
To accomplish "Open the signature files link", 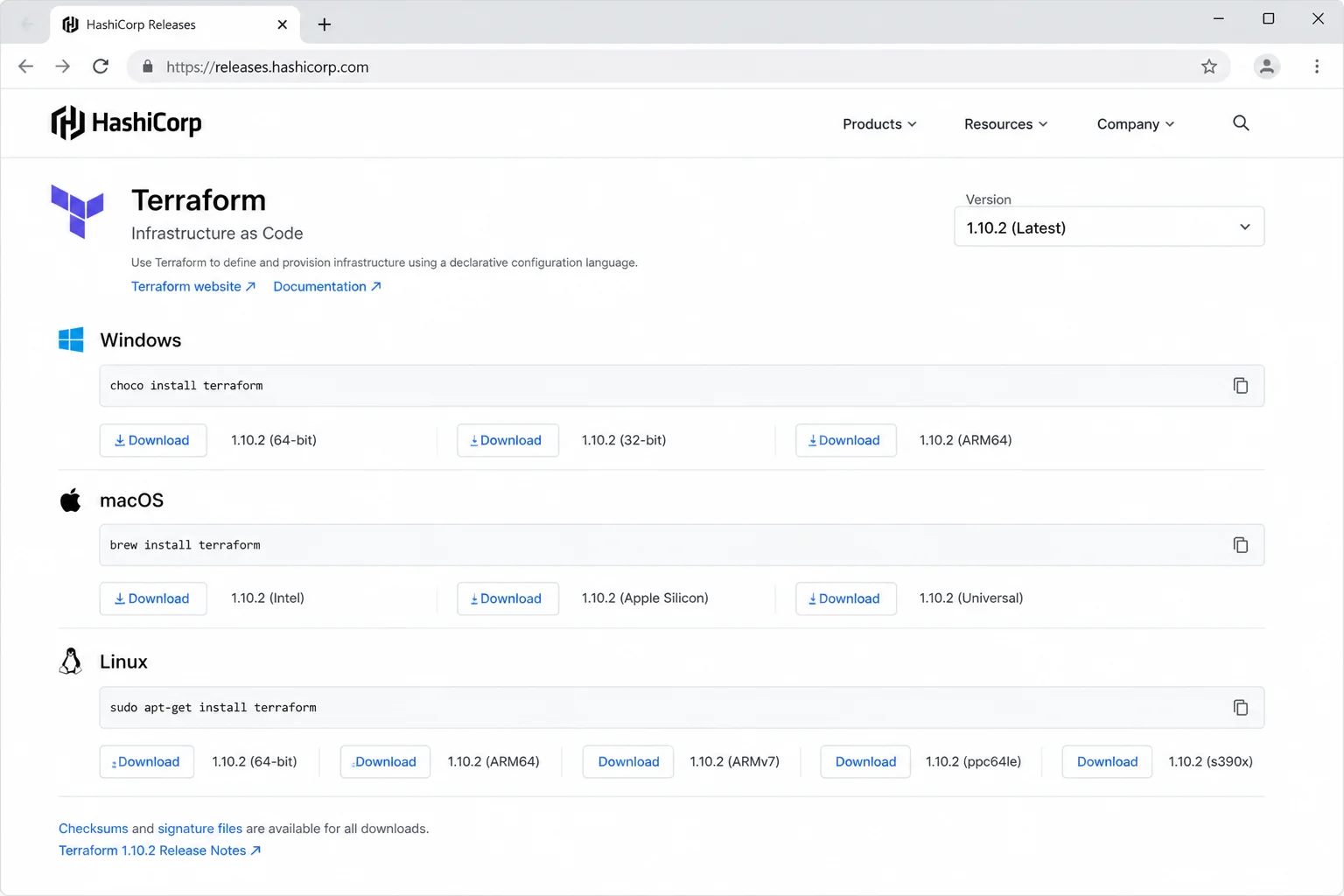I will click(x=200, y=829).
